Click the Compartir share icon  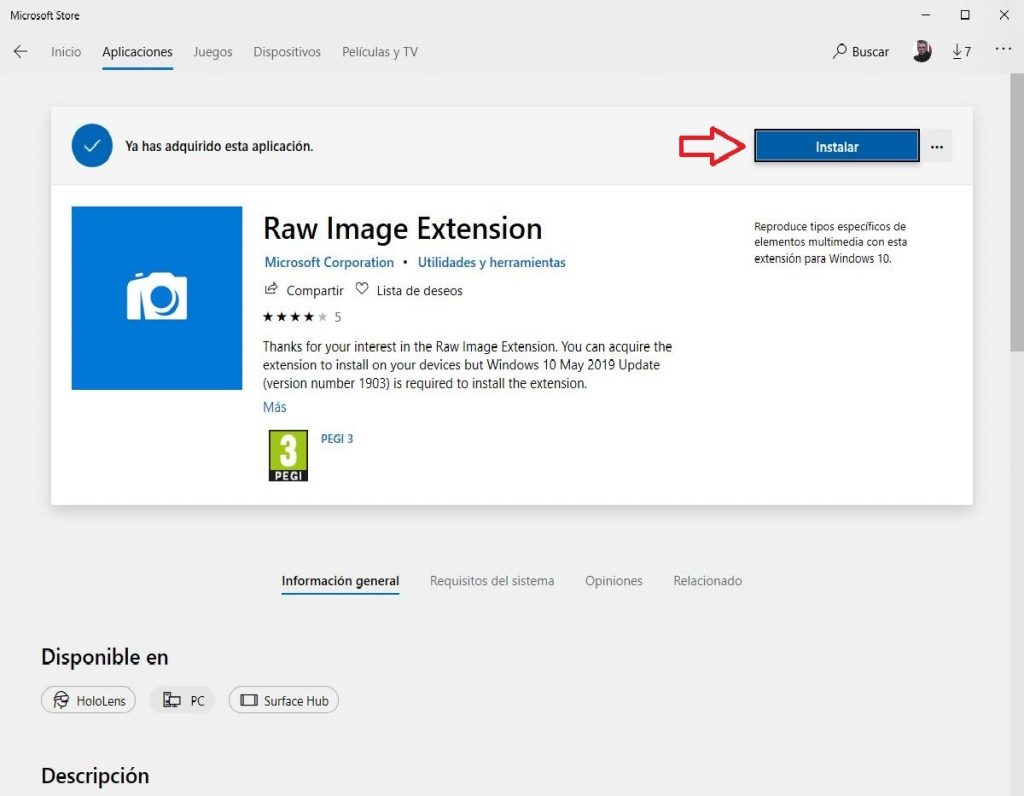pos(271,289)
